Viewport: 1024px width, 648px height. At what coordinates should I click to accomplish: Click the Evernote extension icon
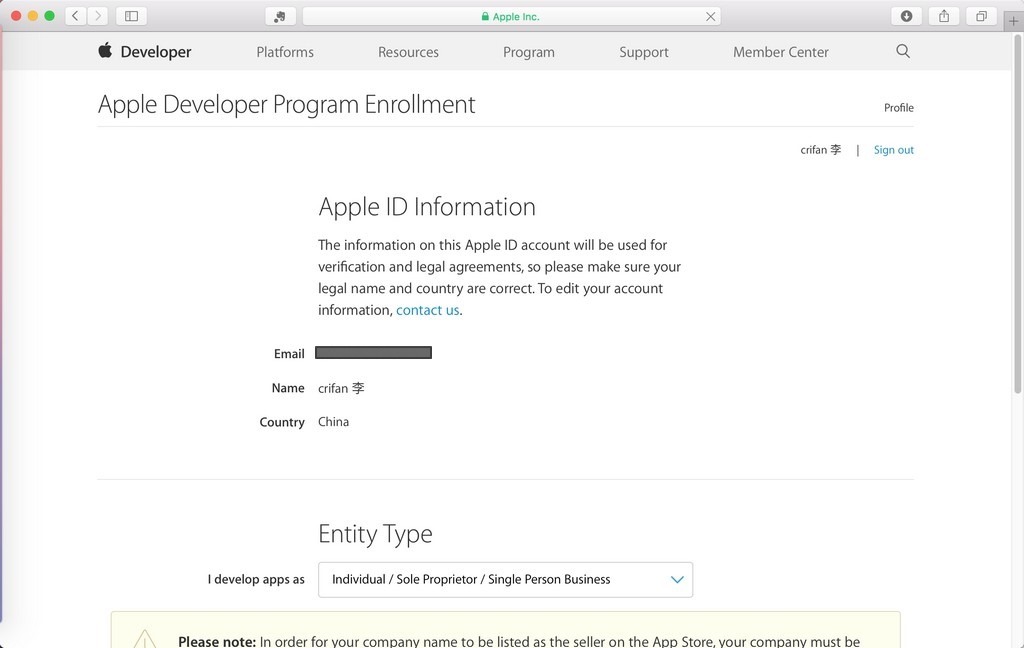coord(280,16)
